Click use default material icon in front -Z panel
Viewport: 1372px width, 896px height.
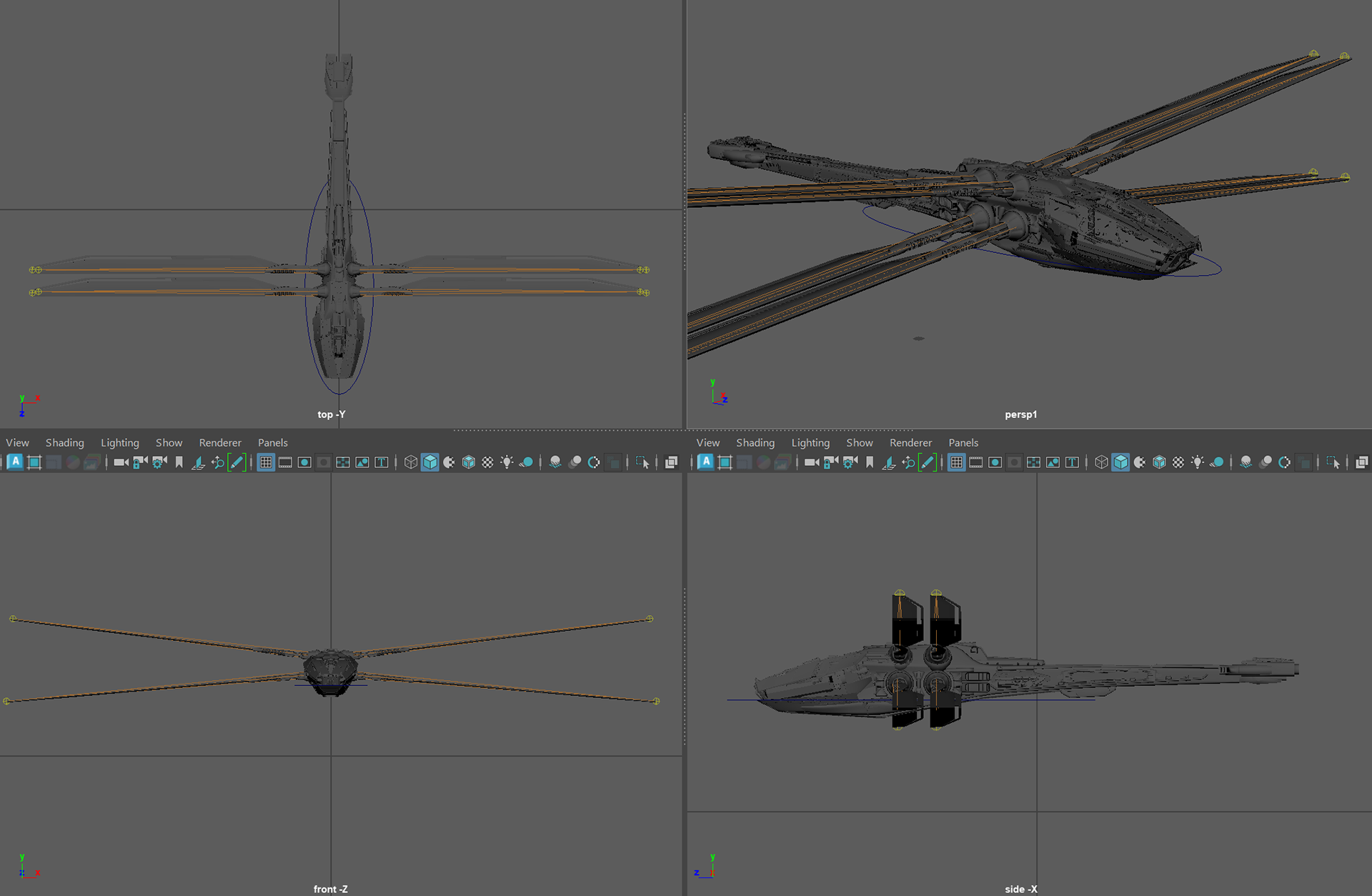(449, 462)
